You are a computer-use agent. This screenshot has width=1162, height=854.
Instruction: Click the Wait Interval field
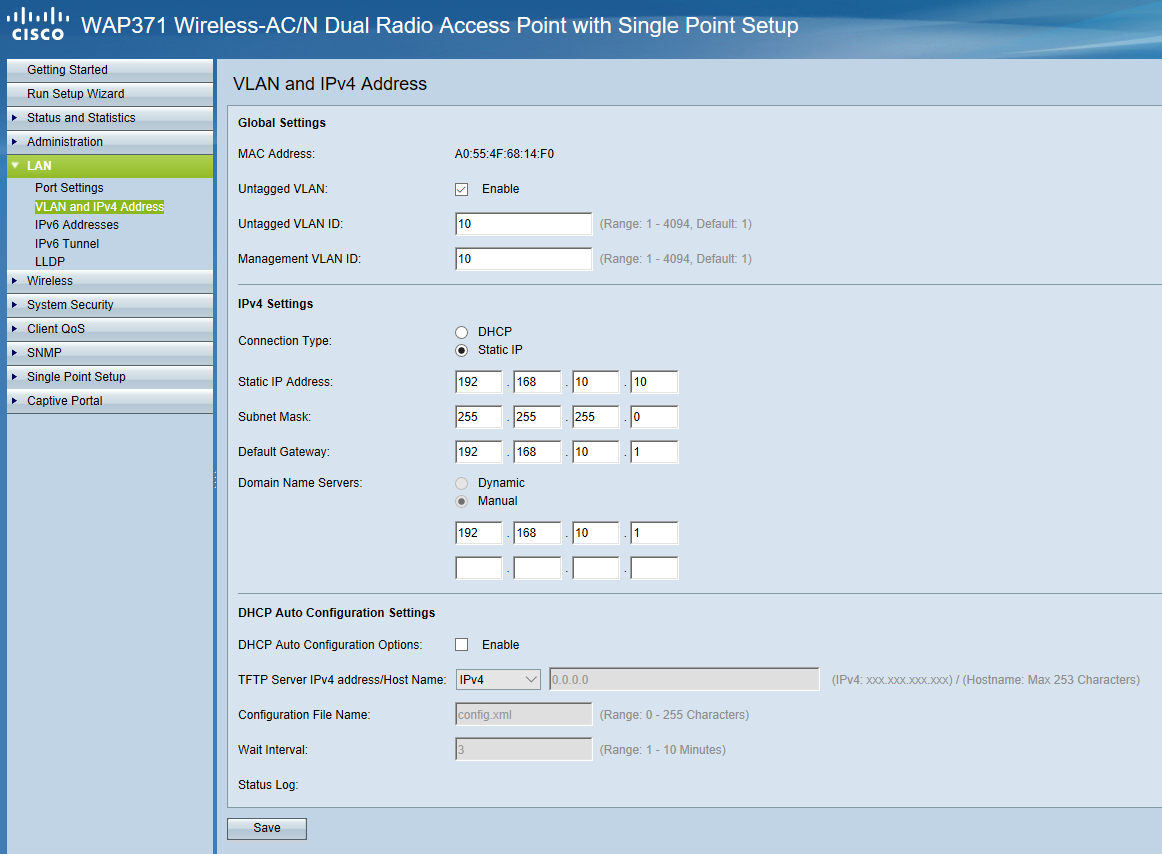click(x=523, y=749)
